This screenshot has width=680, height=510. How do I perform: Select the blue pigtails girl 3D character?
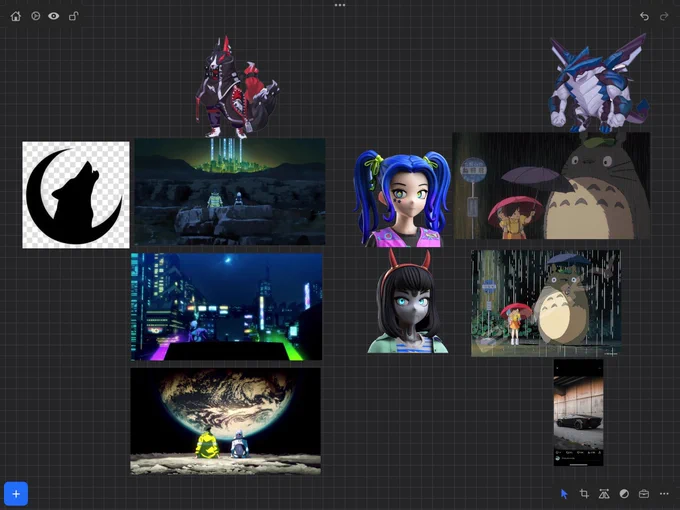coord(402,199)
